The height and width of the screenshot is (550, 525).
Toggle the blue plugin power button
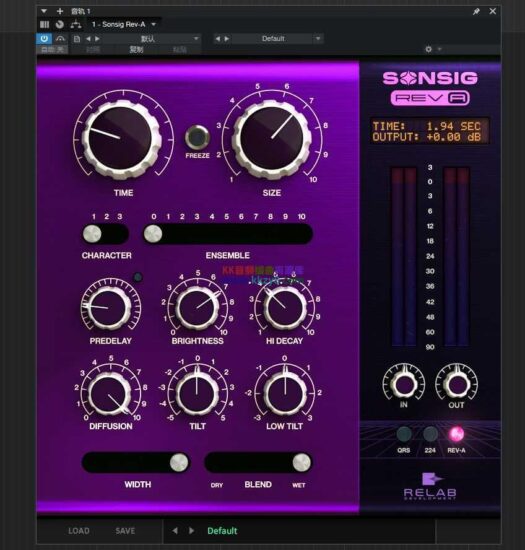tap(44, 38)
